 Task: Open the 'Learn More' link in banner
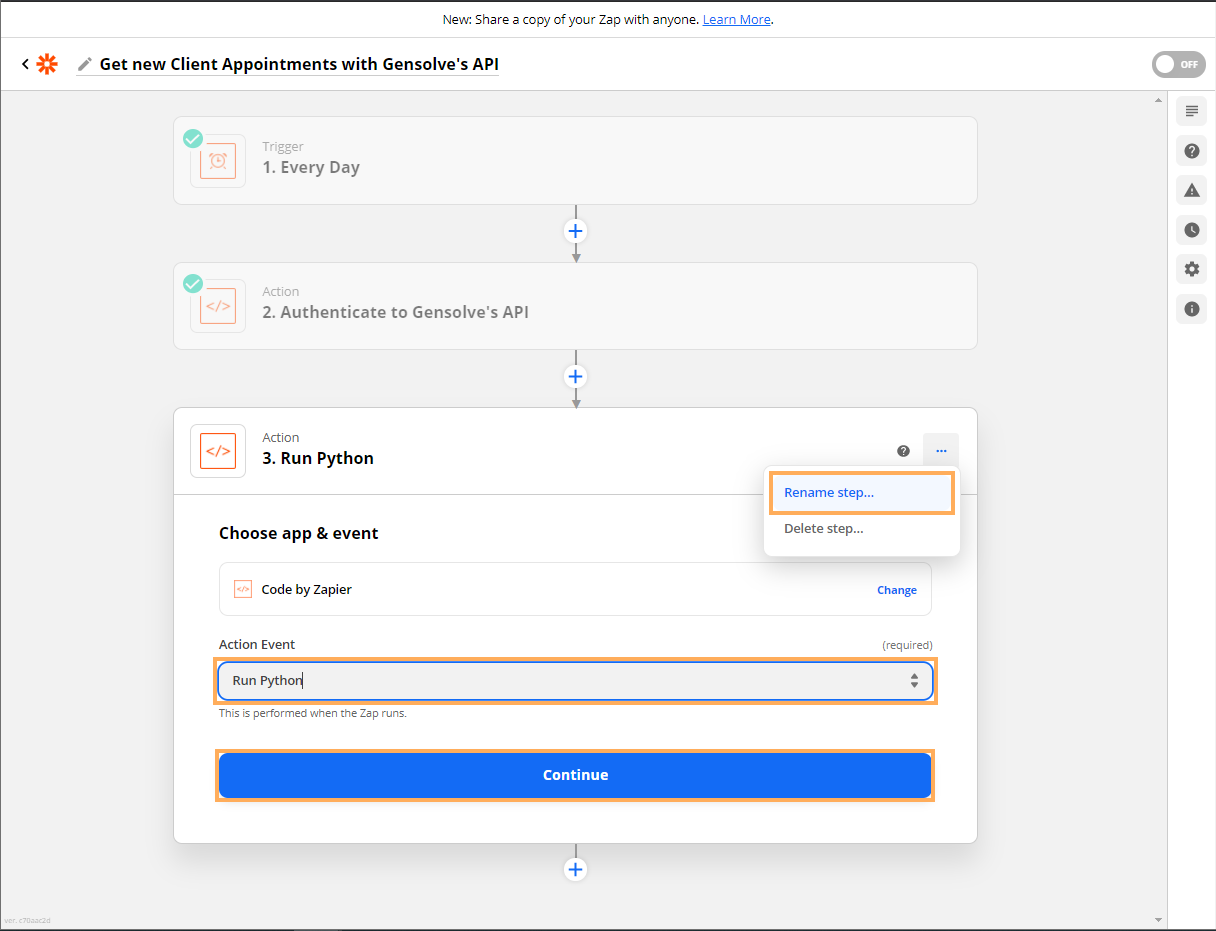737,19
